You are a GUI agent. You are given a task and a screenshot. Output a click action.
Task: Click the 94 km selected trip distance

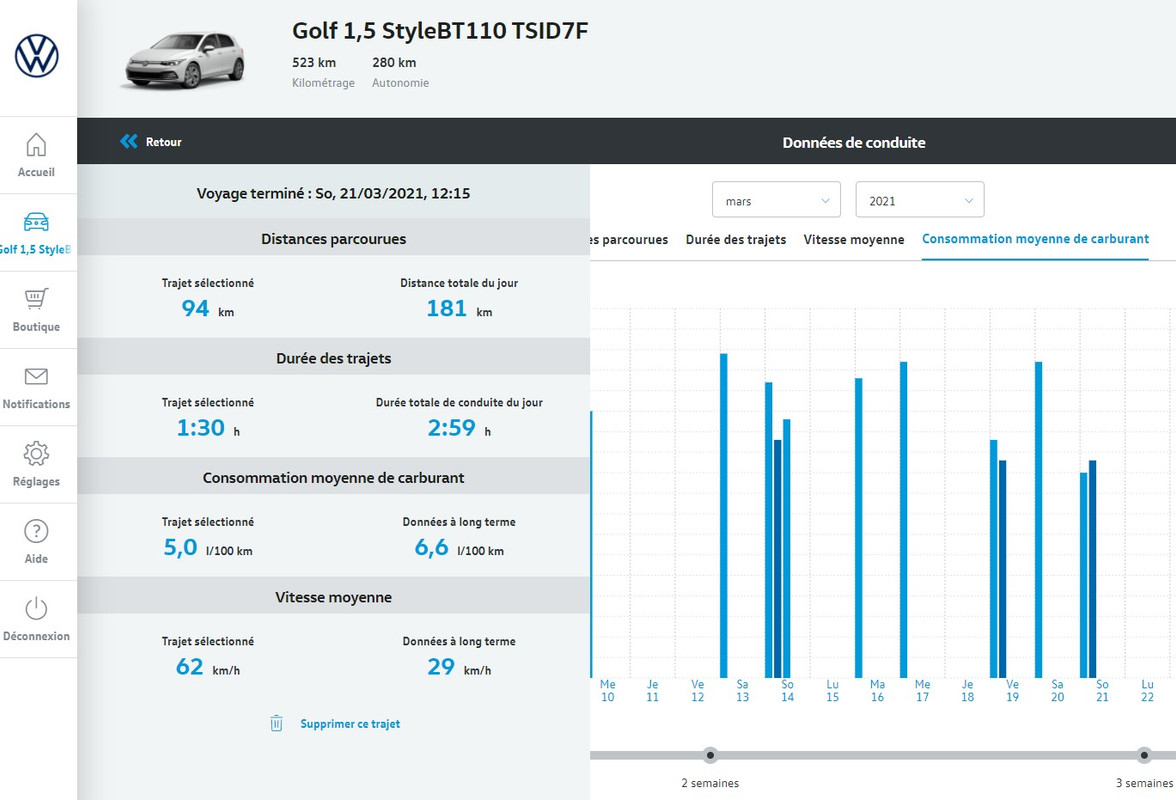coord(208,308)
